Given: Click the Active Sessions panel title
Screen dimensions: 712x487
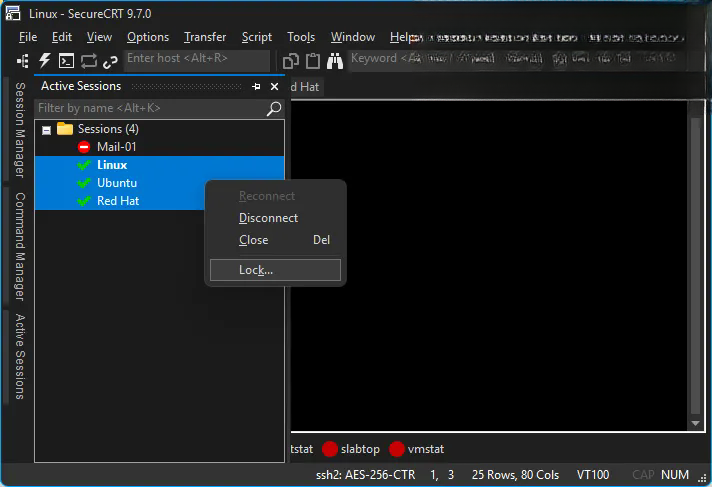Looking at the screenshot, I should pyautogui.click(x=81, y=86).
